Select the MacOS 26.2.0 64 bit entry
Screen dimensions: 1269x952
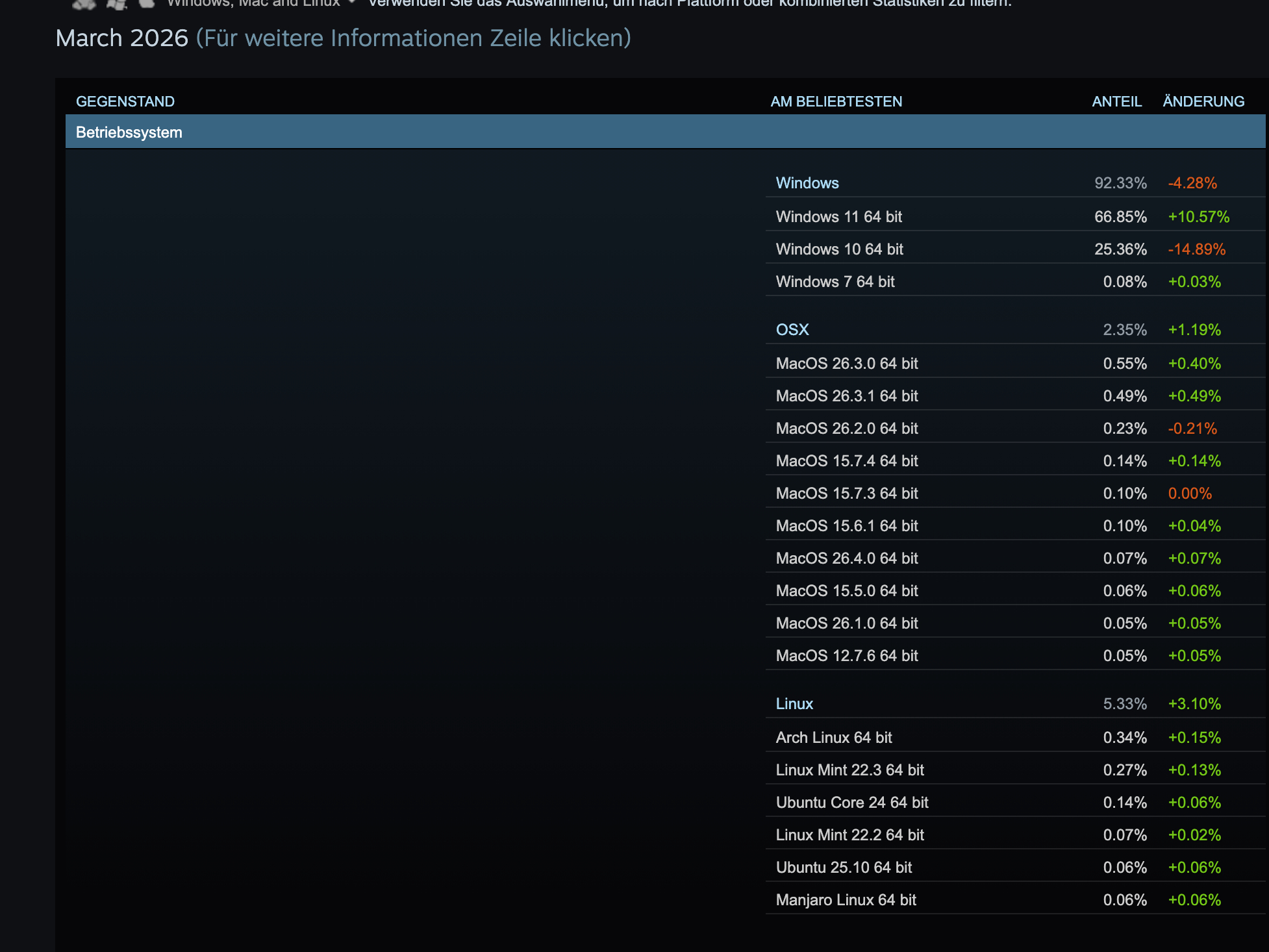click(x=846, y=429)
